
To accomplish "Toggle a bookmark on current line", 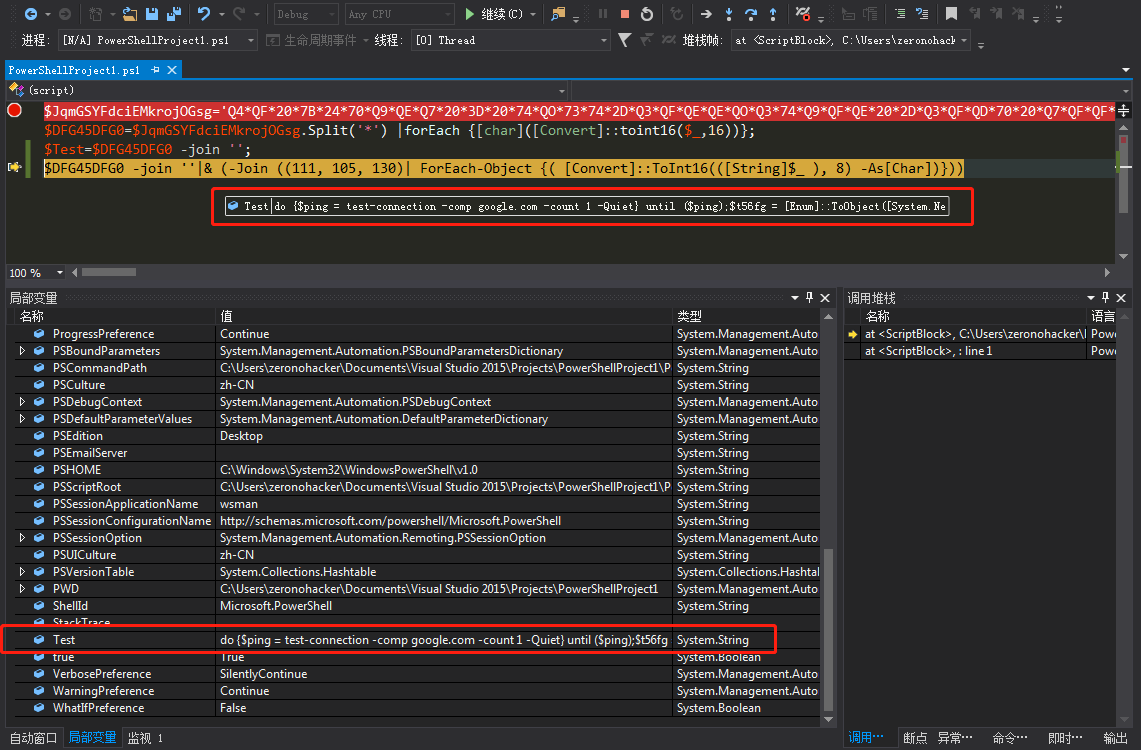I will 951,14.
